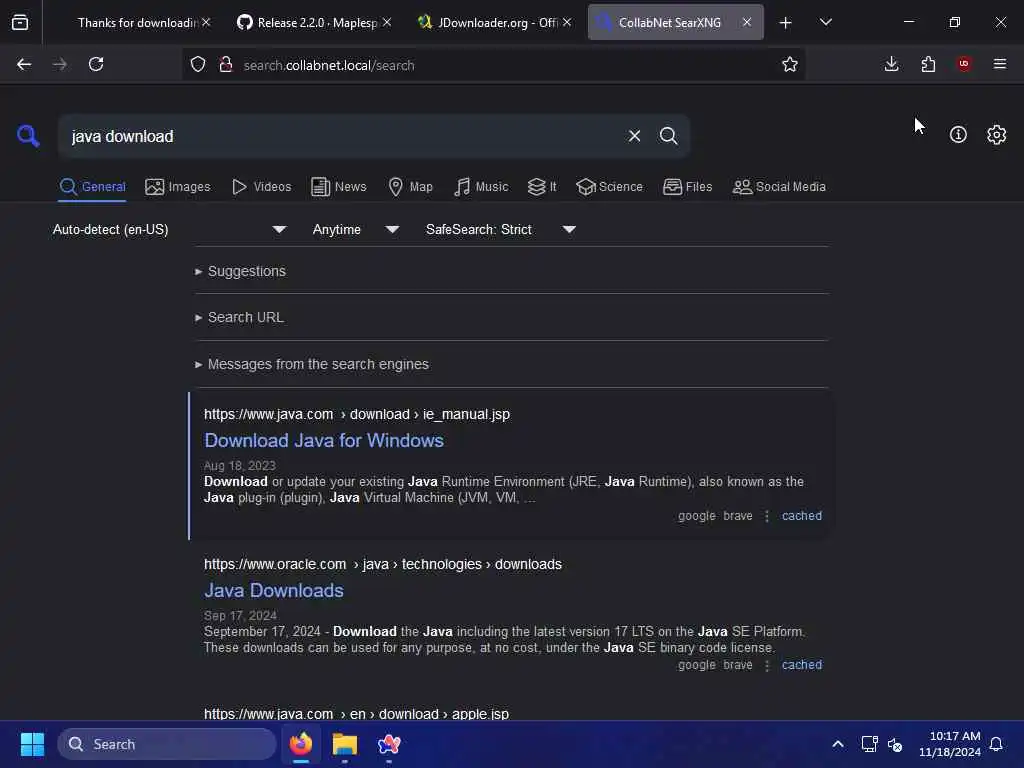
Task: Switch to Release 2.2.0 GitHub tab
Action: [x=313, y=22]
